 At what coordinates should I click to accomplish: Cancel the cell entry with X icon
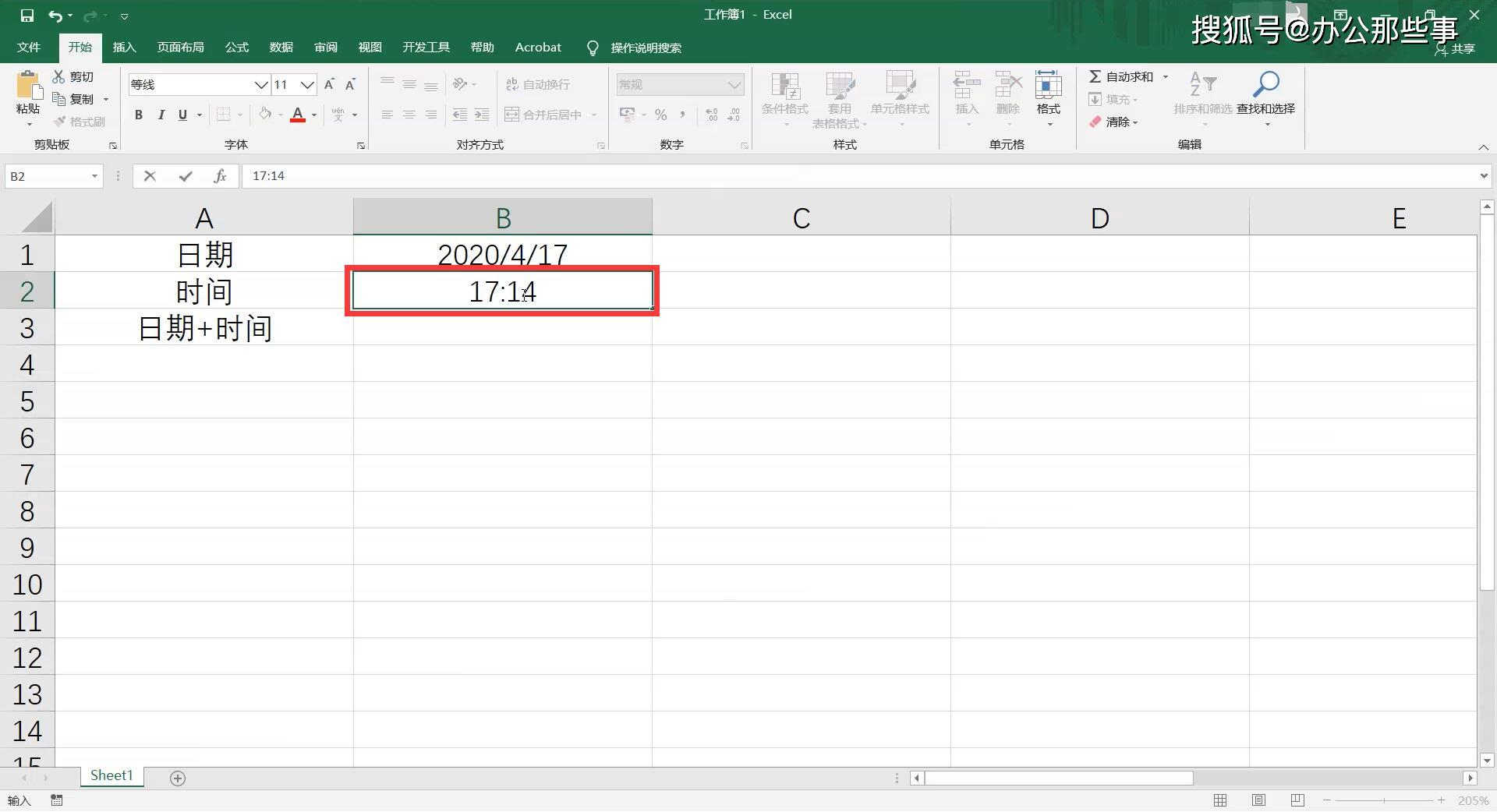click(150, 176)
